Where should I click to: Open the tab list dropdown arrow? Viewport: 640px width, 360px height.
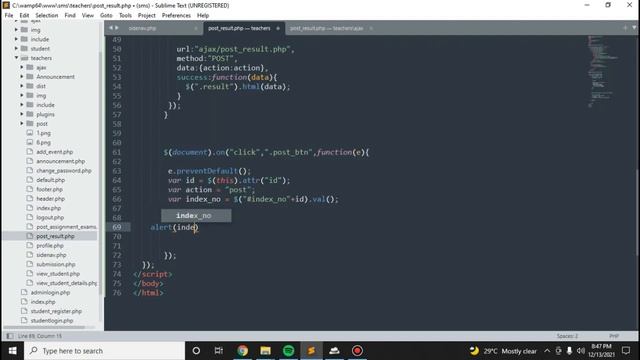point(634,28)
